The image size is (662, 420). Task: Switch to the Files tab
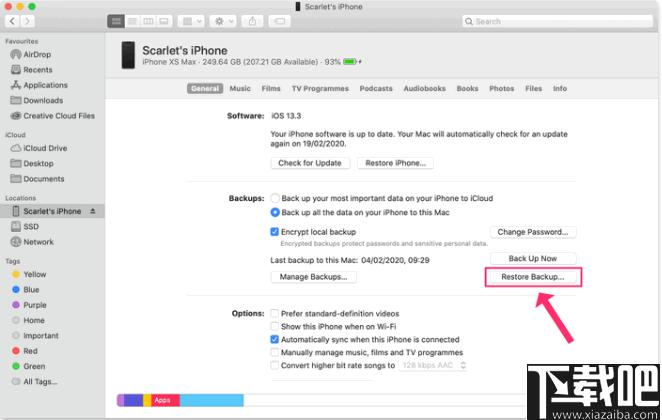point(534,89)
